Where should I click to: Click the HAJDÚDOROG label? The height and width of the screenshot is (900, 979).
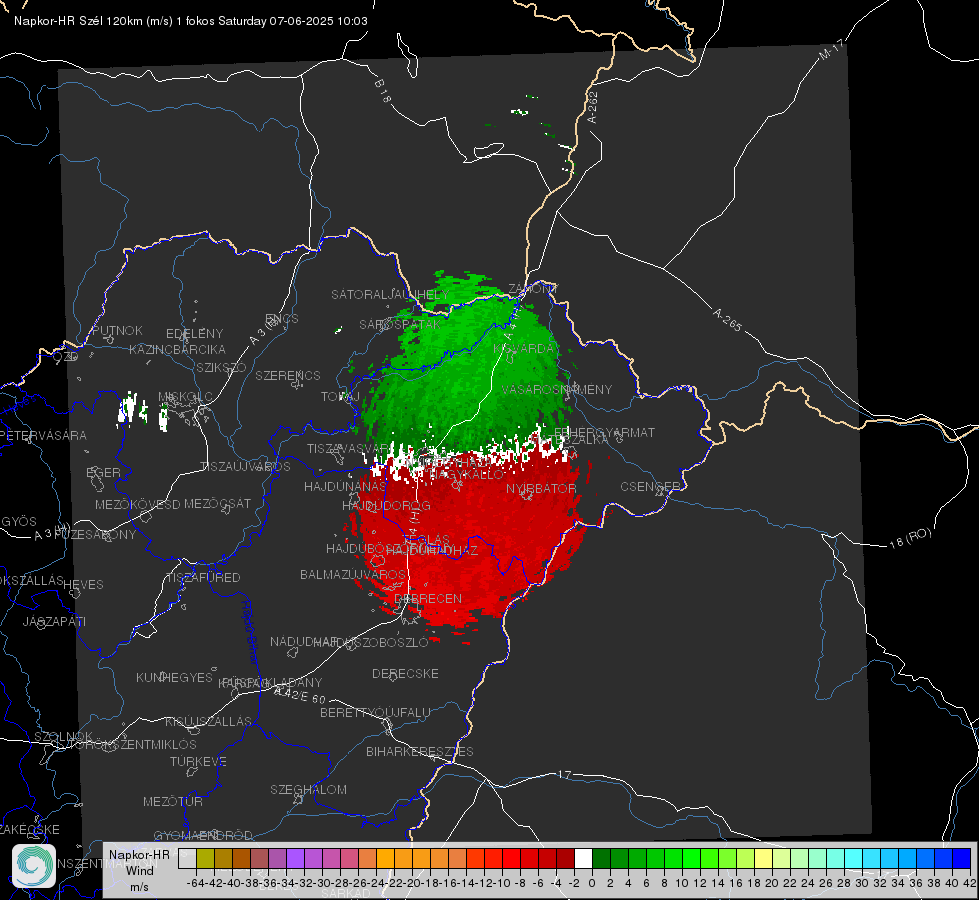click(x=386, y=505)
